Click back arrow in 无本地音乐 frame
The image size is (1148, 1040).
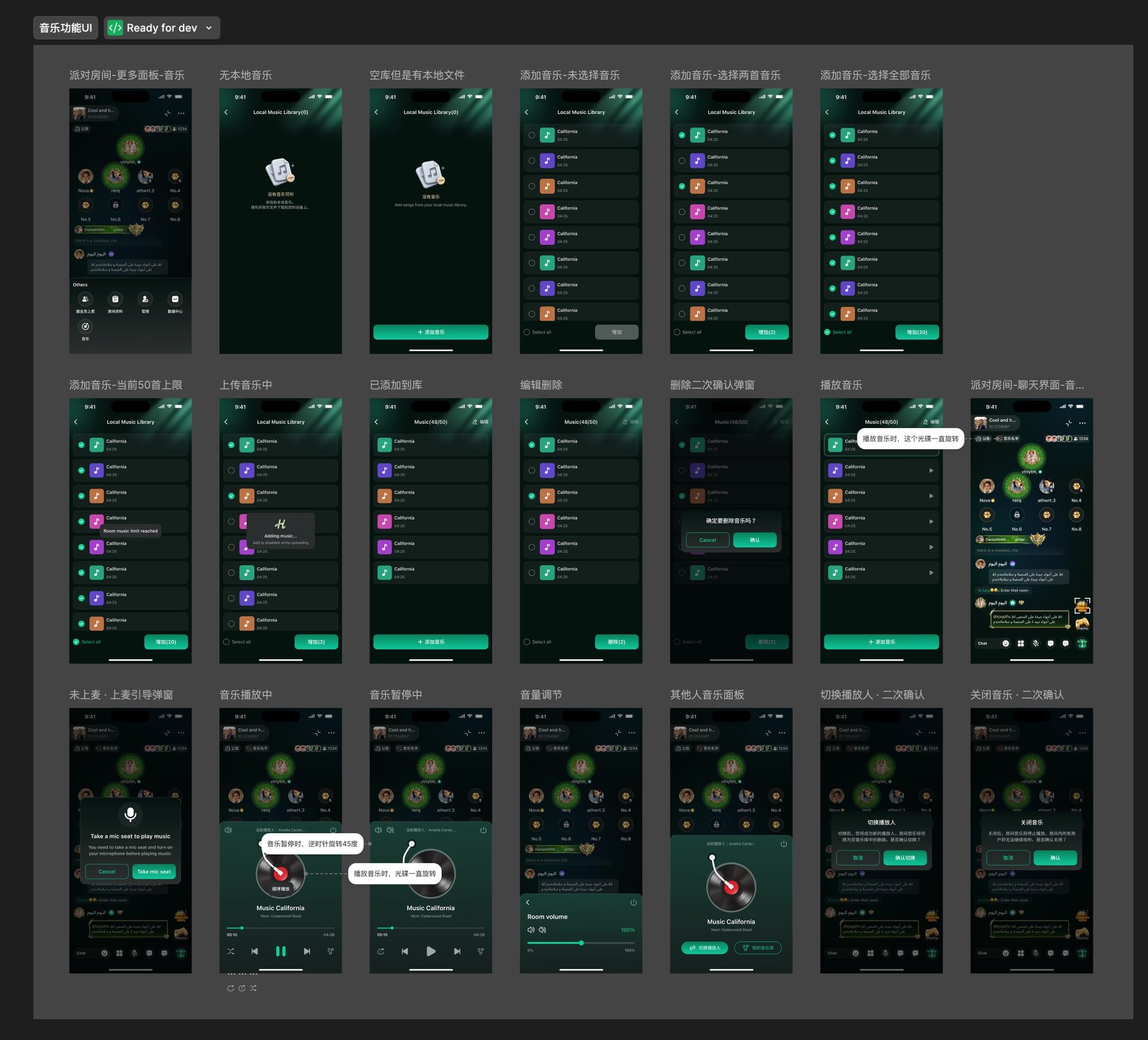point(226,112)
